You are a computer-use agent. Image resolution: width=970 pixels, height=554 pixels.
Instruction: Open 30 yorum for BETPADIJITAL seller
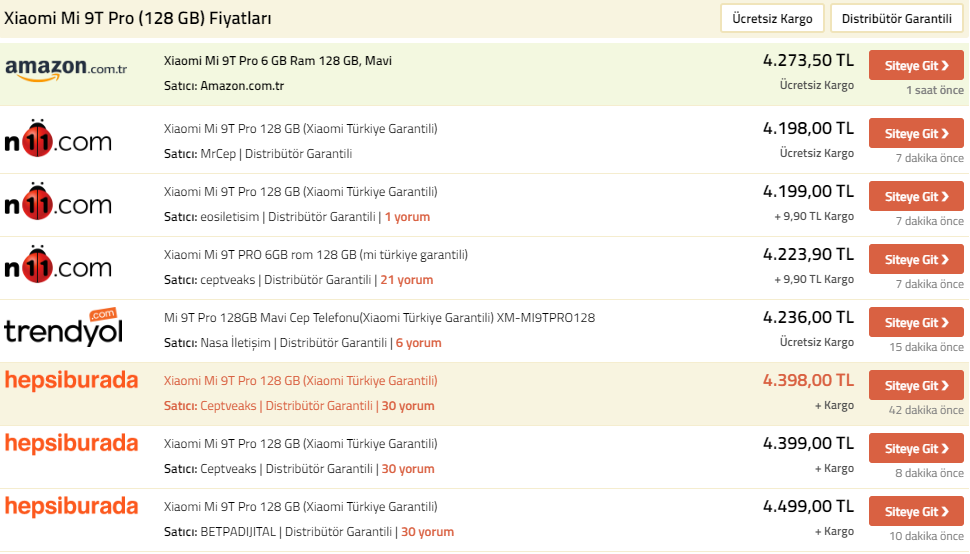click(427, 532)
